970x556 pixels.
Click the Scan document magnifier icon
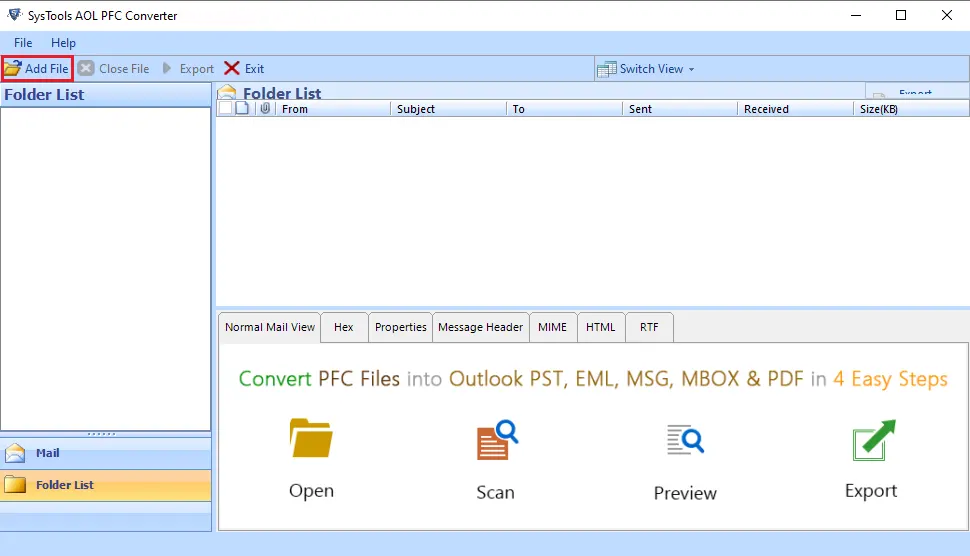pyautogui.click(x=497, y=440)
